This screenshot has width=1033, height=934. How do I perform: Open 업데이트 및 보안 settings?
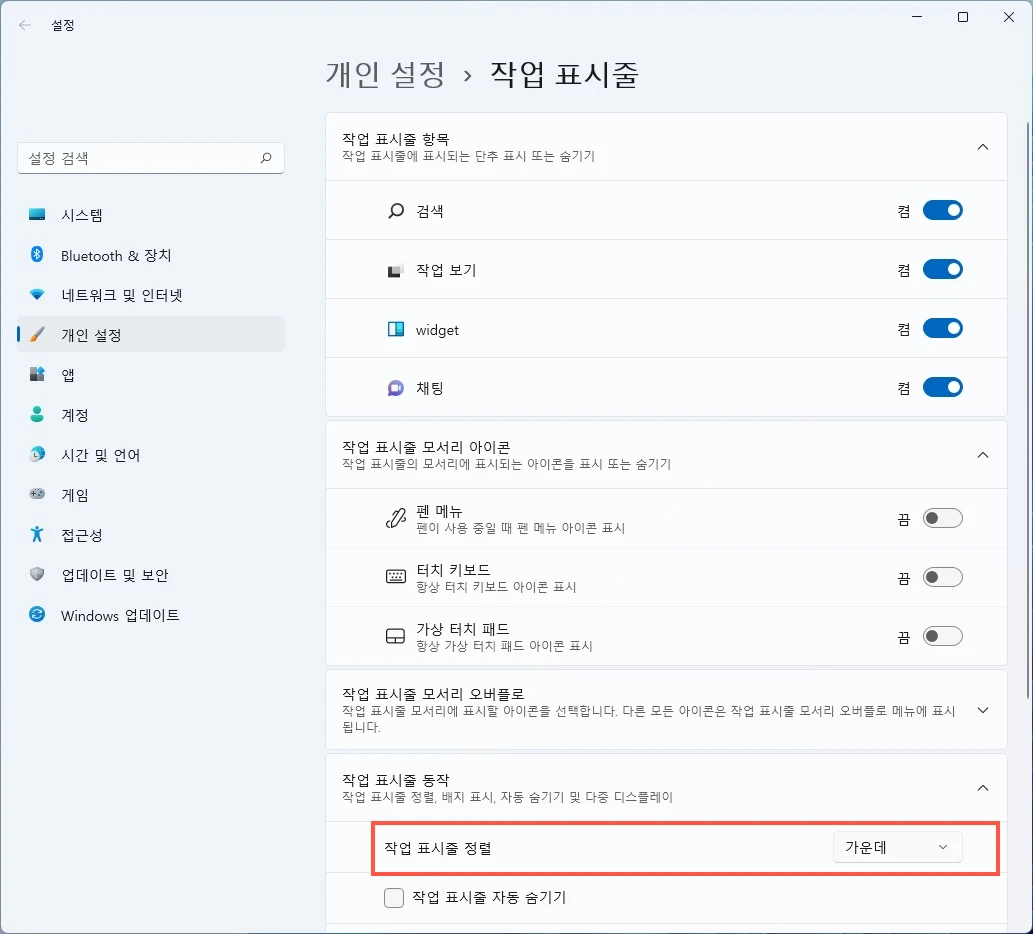point(151,575)
